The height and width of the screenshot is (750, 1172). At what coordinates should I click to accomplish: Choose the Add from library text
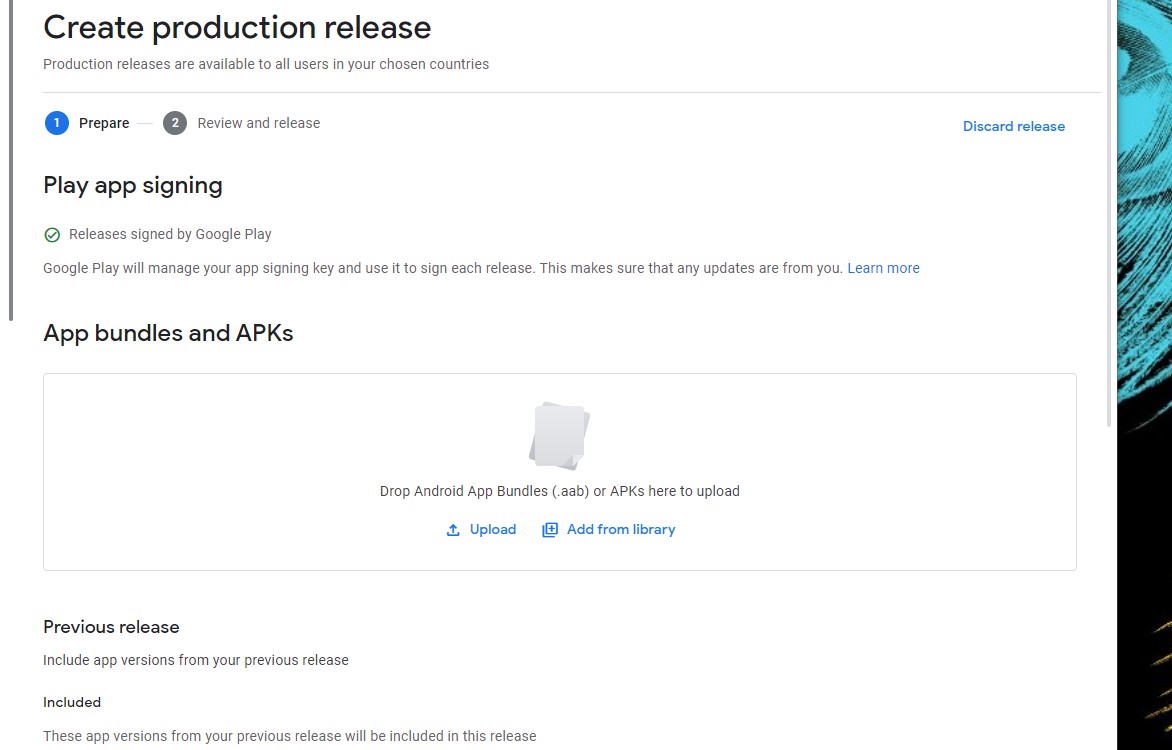621,529
